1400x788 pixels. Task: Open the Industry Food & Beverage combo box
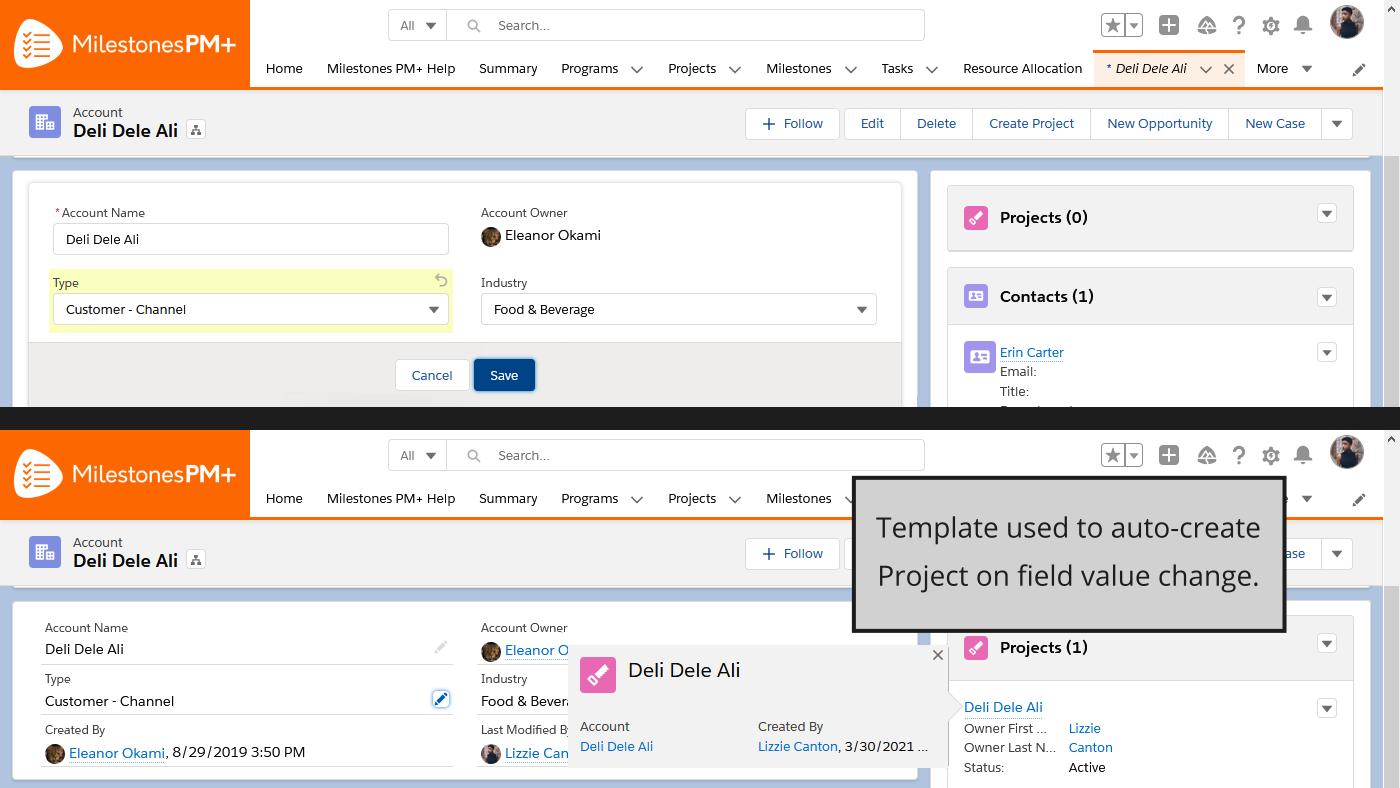679,309
